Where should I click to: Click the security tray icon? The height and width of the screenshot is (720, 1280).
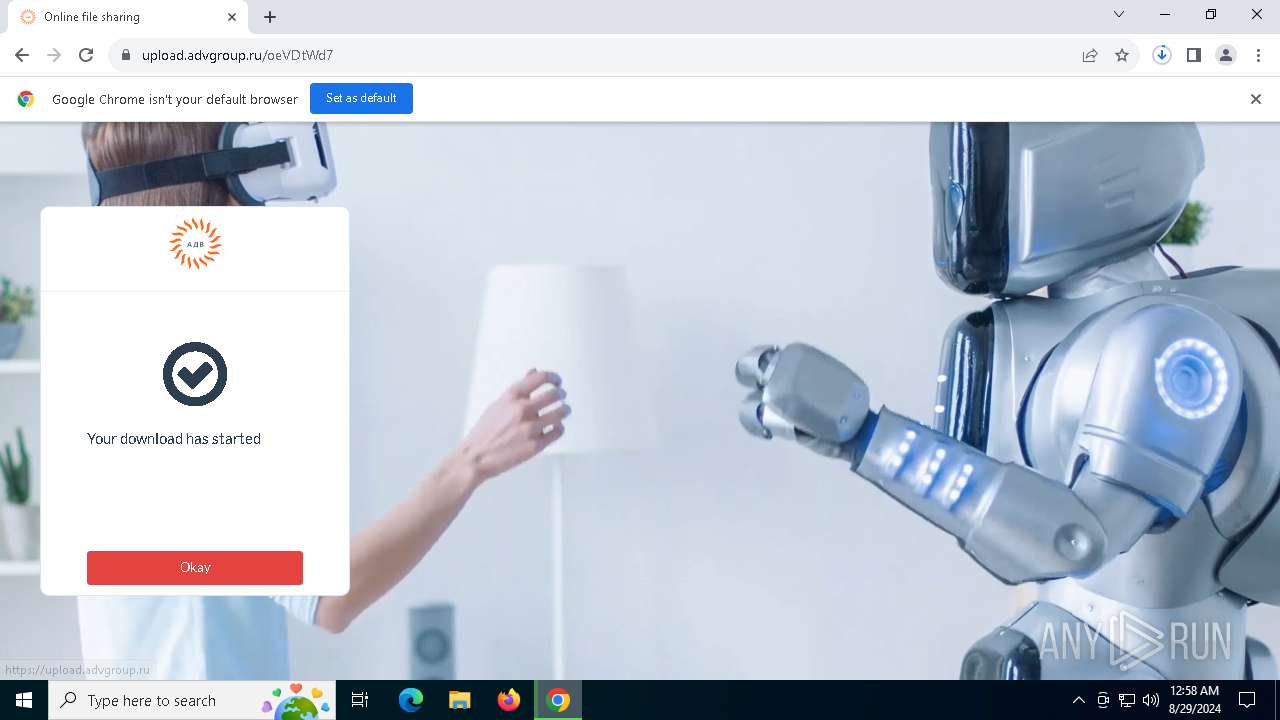[x=1103, y=700]
